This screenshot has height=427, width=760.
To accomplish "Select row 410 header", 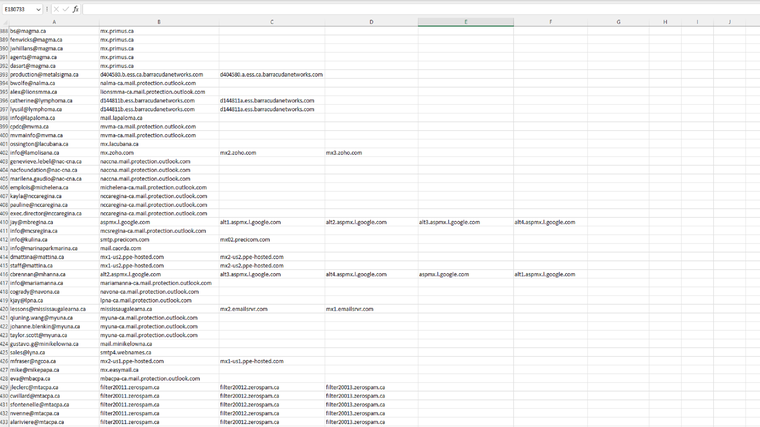I will tap(4, 222).
